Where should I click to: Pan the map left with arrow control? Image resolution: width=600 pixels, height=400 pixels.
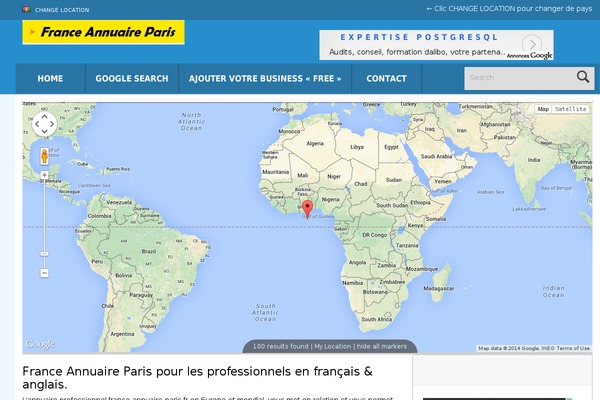point(37,124)
